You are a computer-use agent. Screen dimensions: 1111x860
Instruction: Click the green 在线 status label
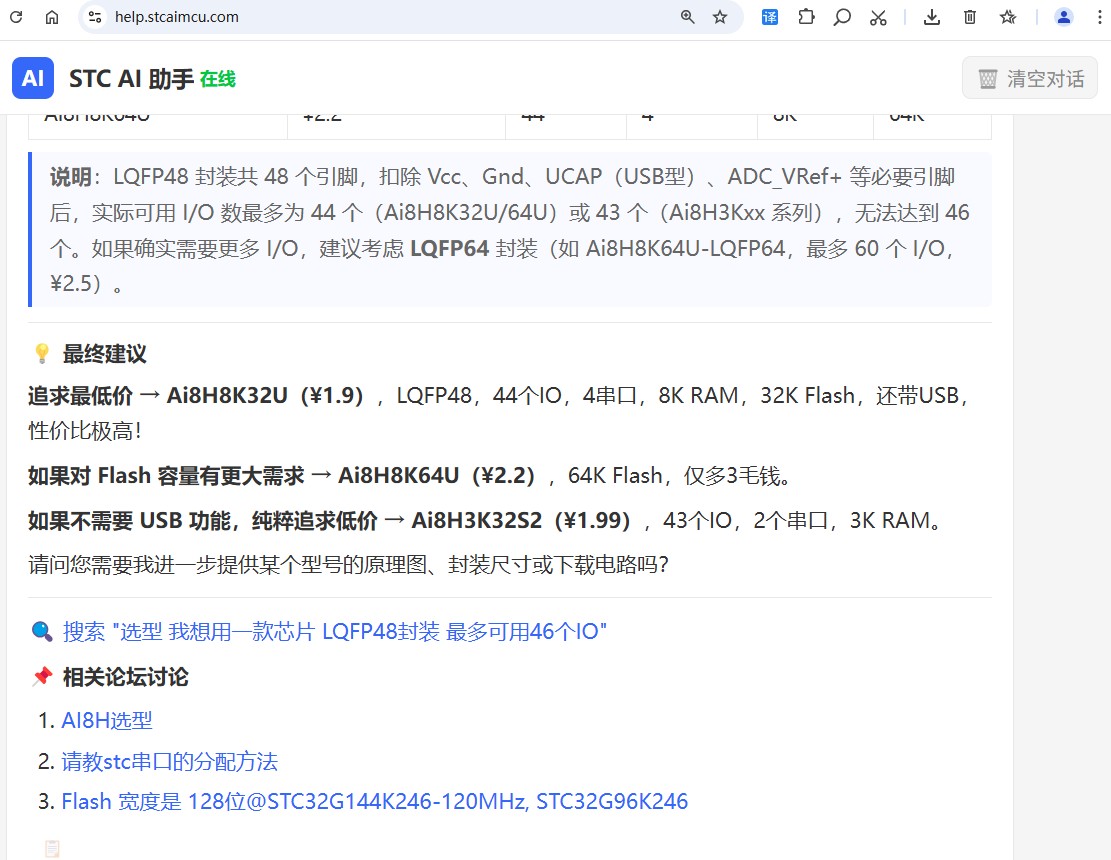point(218,79)
